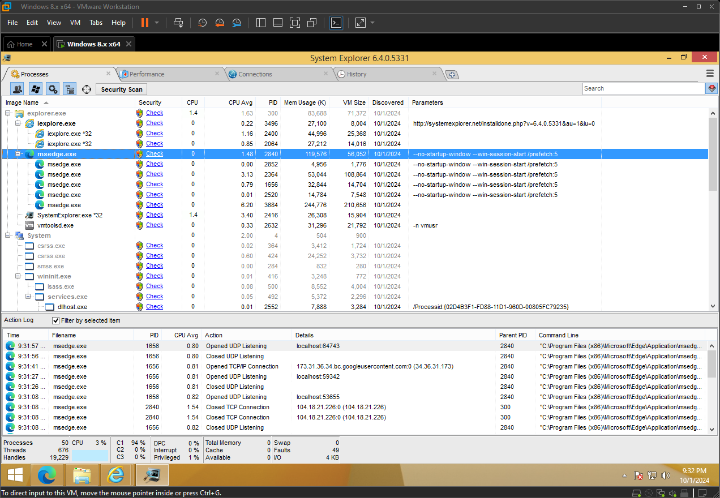Viewport: 720px width, 498px height.
Task: Take a snapshot with the clock icon
Action: (202, 22)
